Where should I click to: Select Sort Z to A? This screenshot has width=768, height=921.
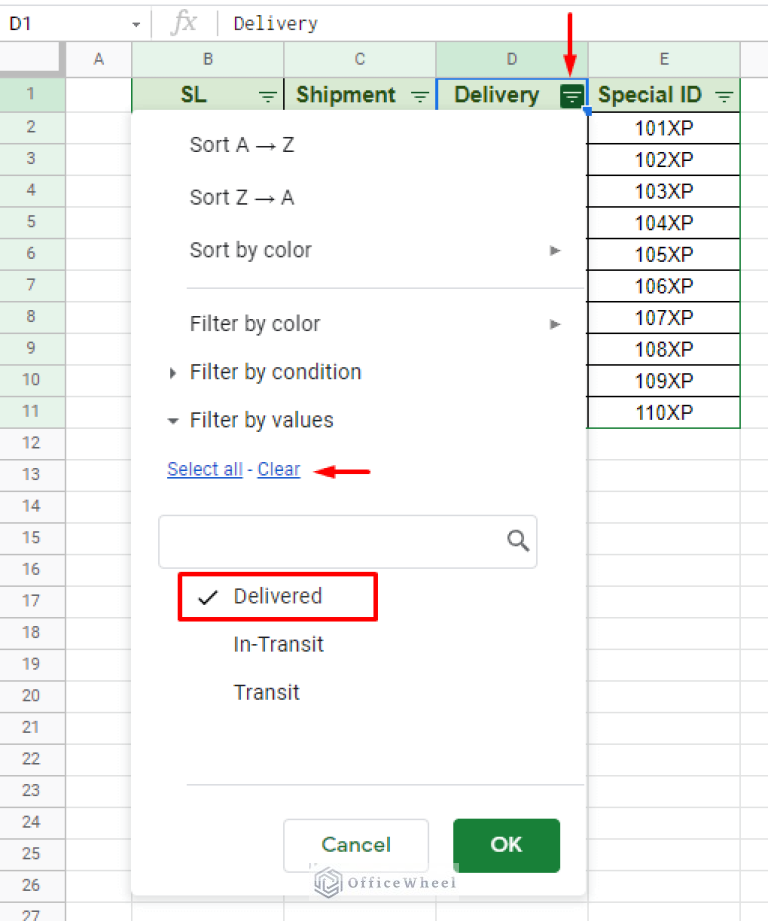point(241,197)
